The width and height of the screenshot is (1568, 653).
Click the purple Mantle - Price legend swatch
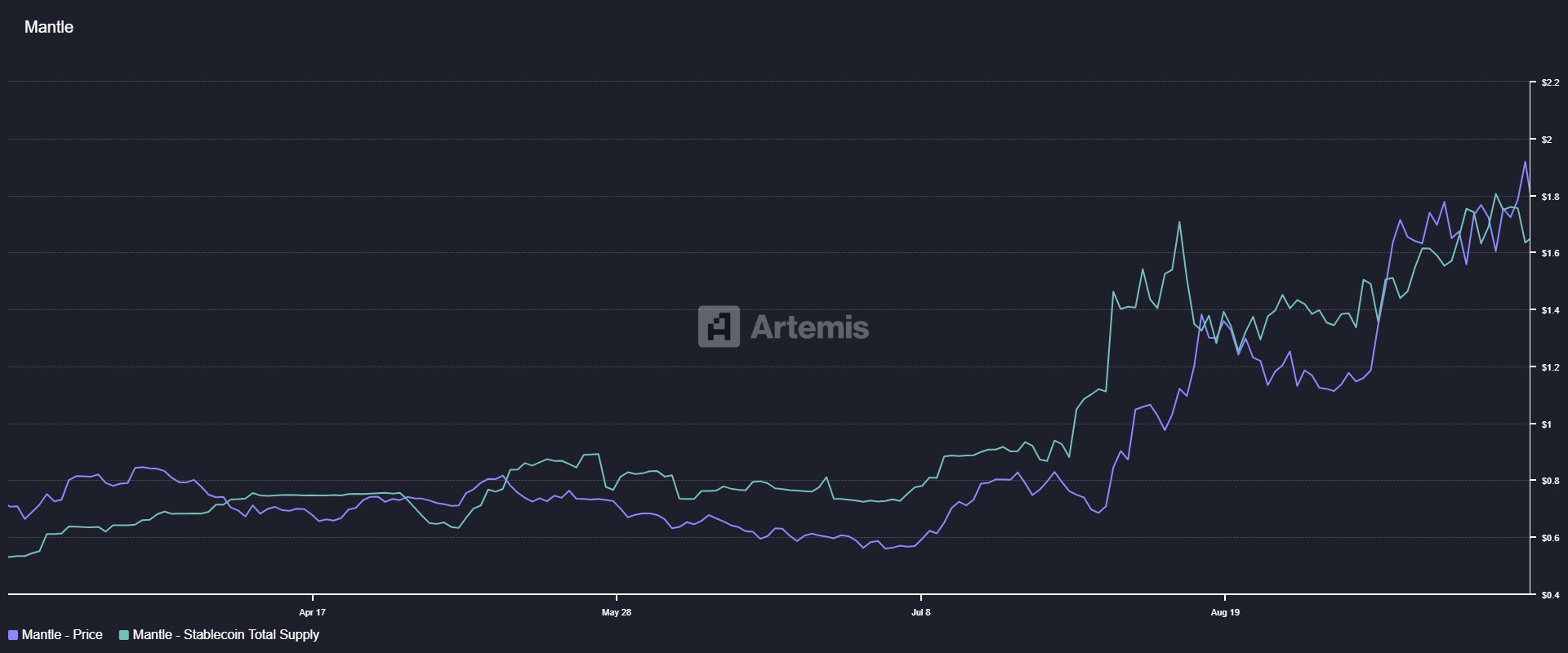click(13, 635)
